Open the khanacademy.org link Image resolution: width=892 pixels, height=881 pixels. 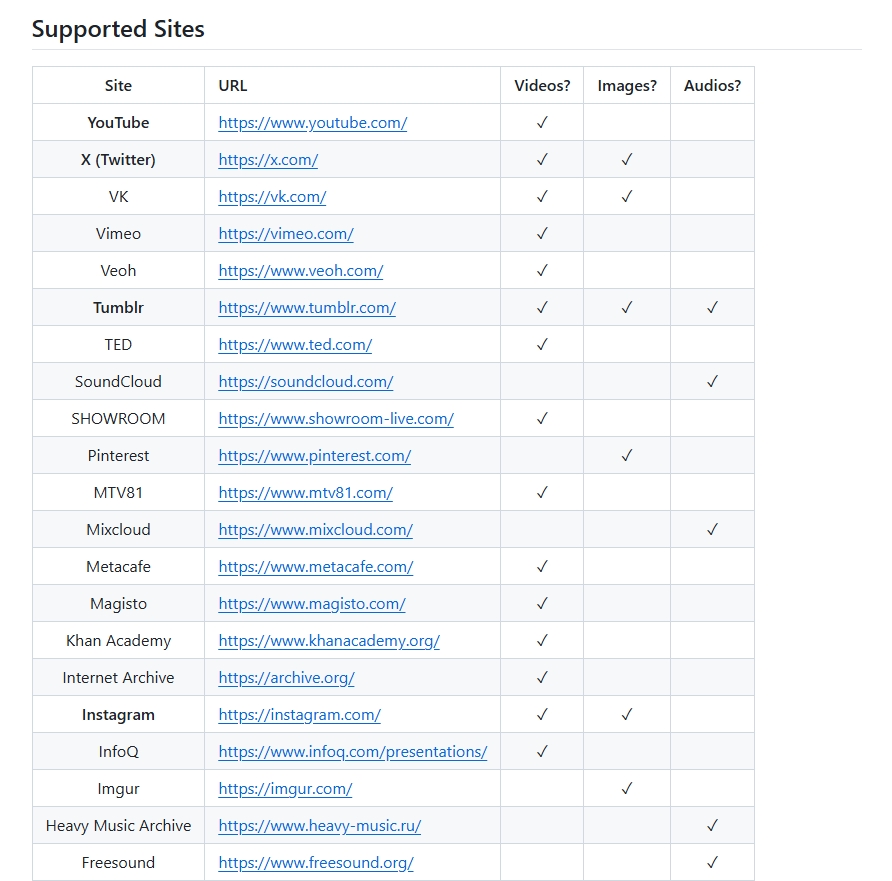click(x=329, y=640)
